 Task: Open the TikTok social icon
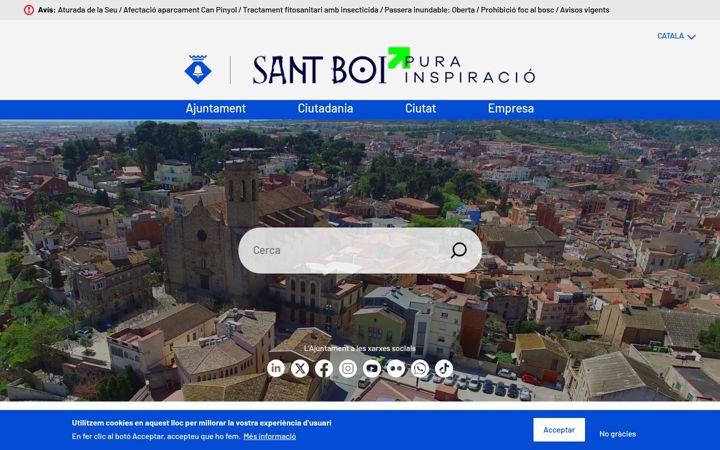pos(444,368)
